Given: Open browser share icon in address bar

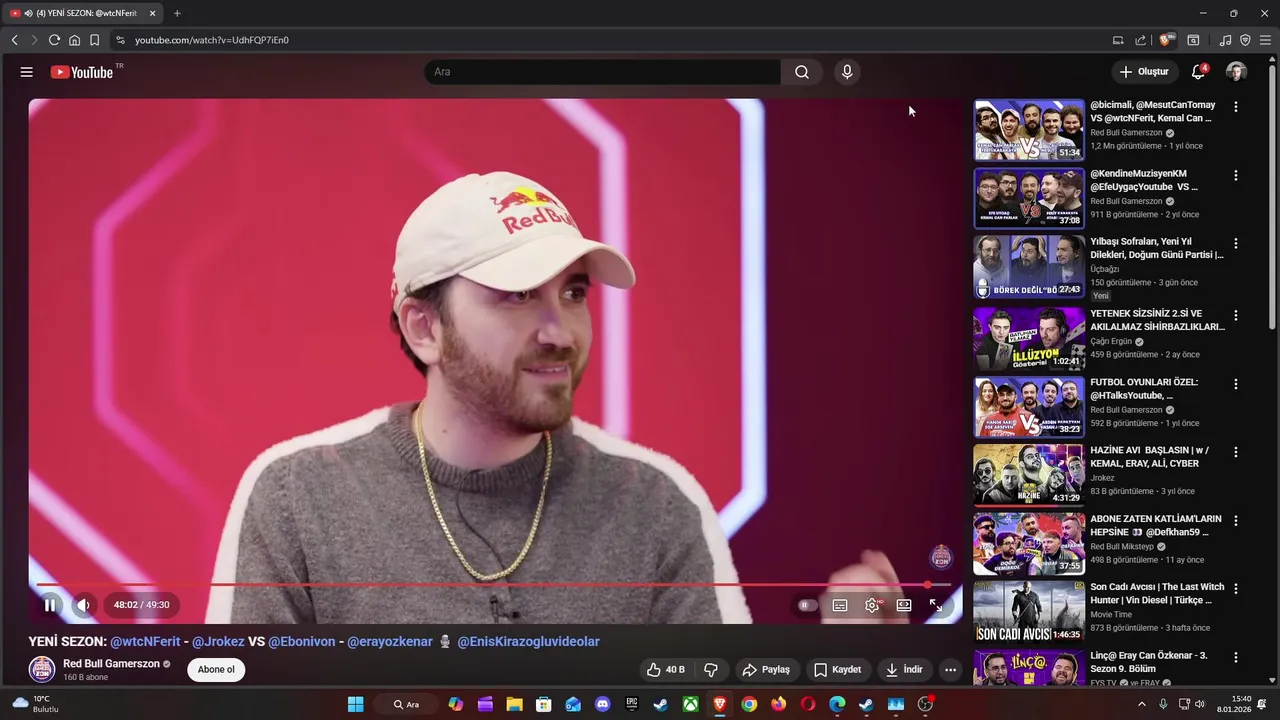Looking at the screenshot, I should coord(1141,40).
